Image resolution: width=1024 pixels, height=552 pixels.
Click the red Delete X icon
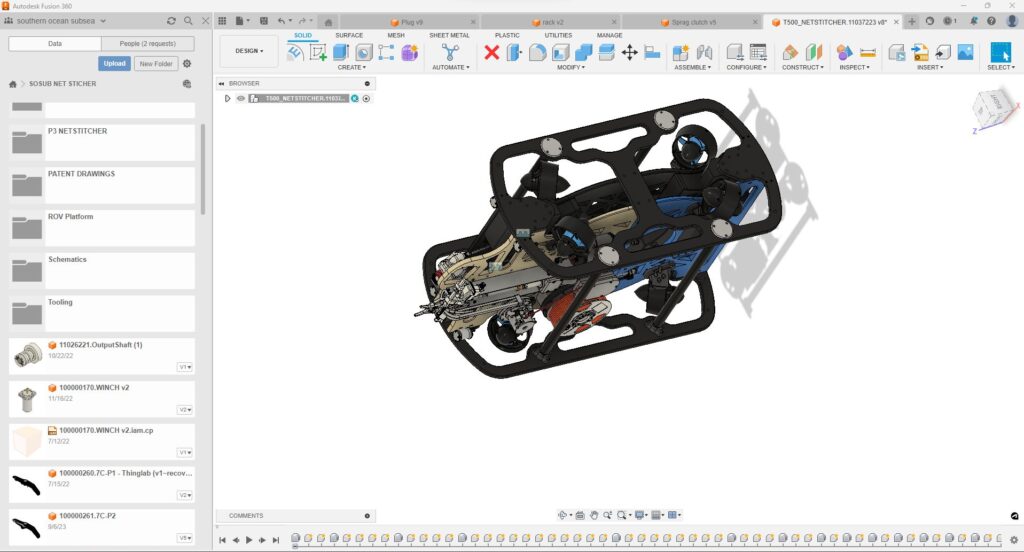point(491,53)
